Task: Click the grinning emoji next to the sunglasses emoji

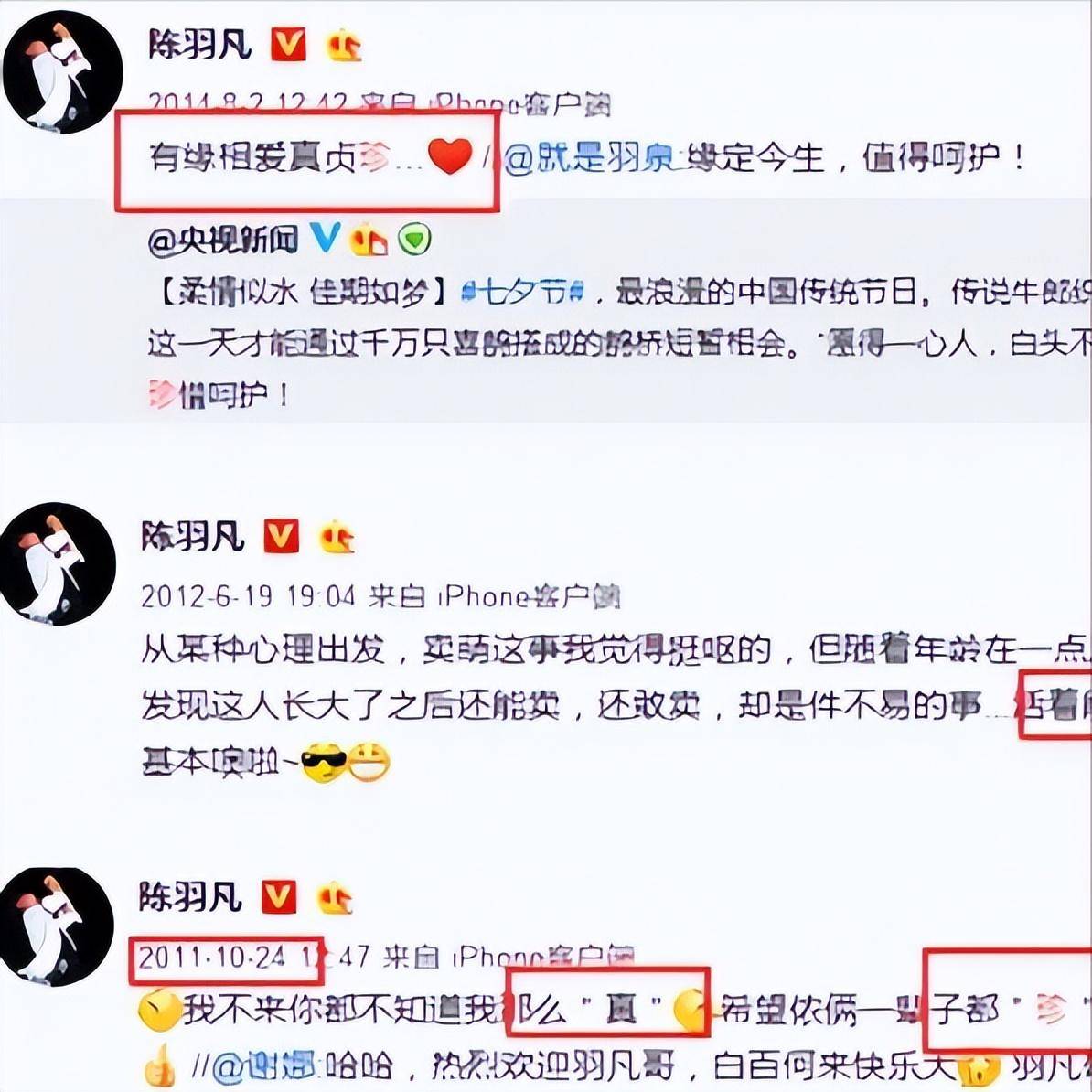Action: (x=369, y=762)
